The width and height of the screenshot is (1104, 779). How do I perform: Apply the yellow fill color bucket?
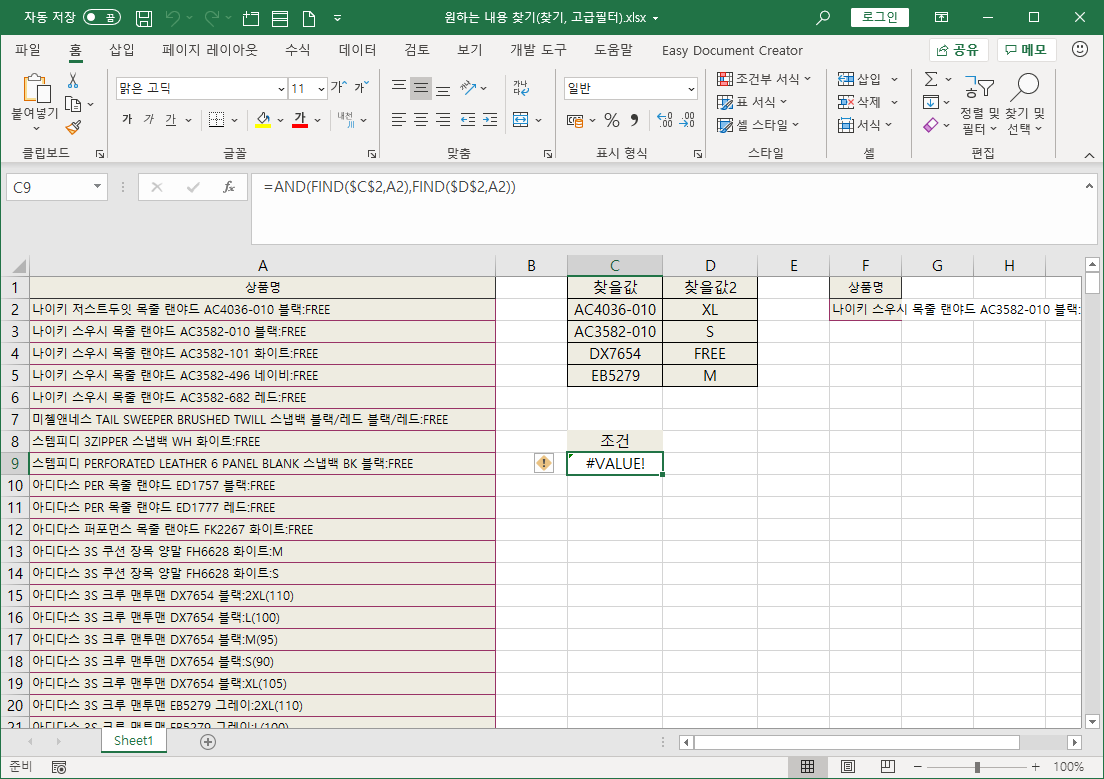tap(263, 120)
